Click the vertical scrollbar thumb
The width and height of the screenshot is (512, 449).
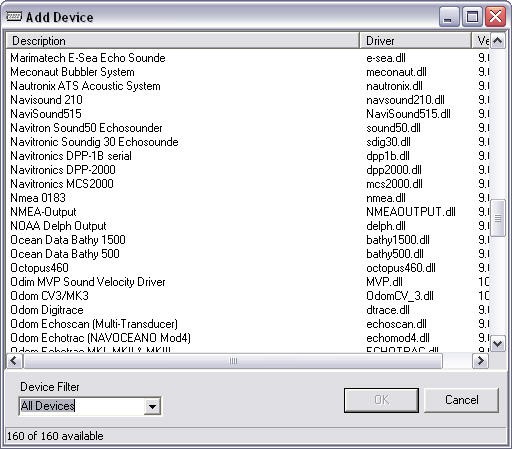[498, 218]
